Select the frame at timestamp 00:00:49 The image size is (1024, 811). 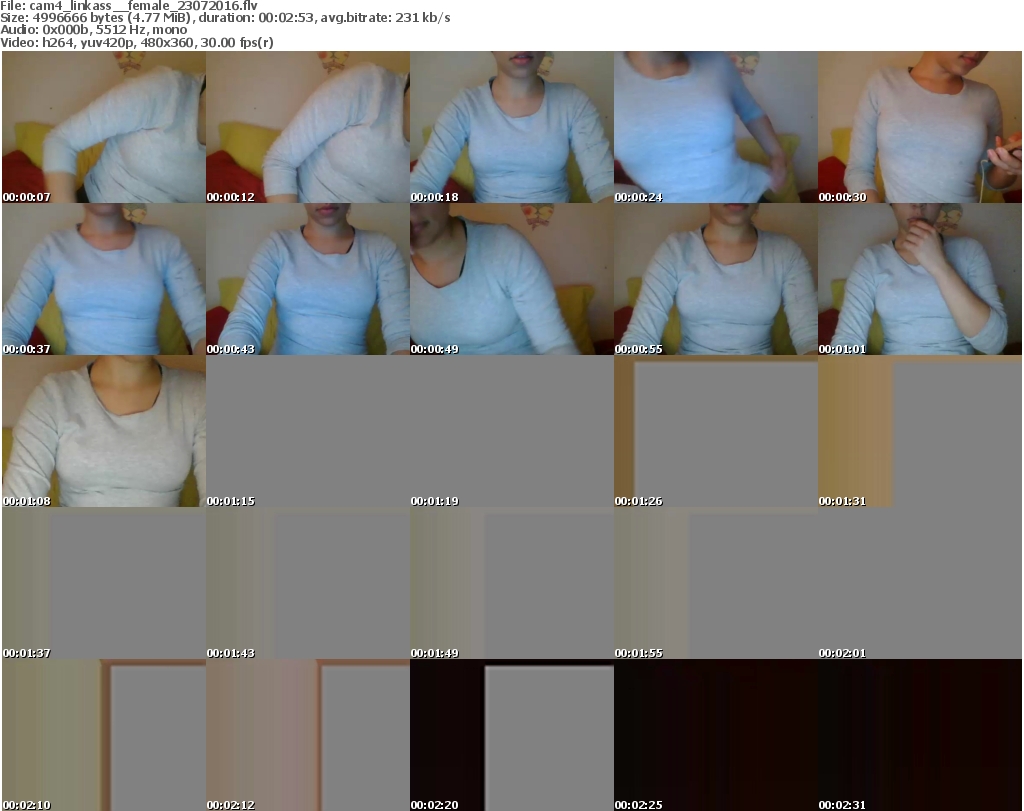pyautogui.click(x=512, y=279)
